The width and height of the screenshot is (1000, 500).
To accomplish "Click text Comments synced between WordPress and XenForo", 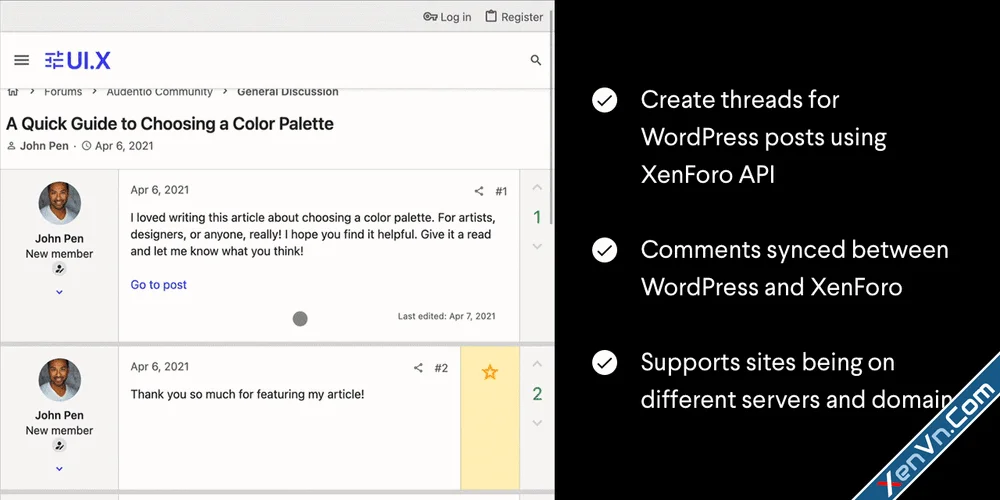I will pos(795,268).
